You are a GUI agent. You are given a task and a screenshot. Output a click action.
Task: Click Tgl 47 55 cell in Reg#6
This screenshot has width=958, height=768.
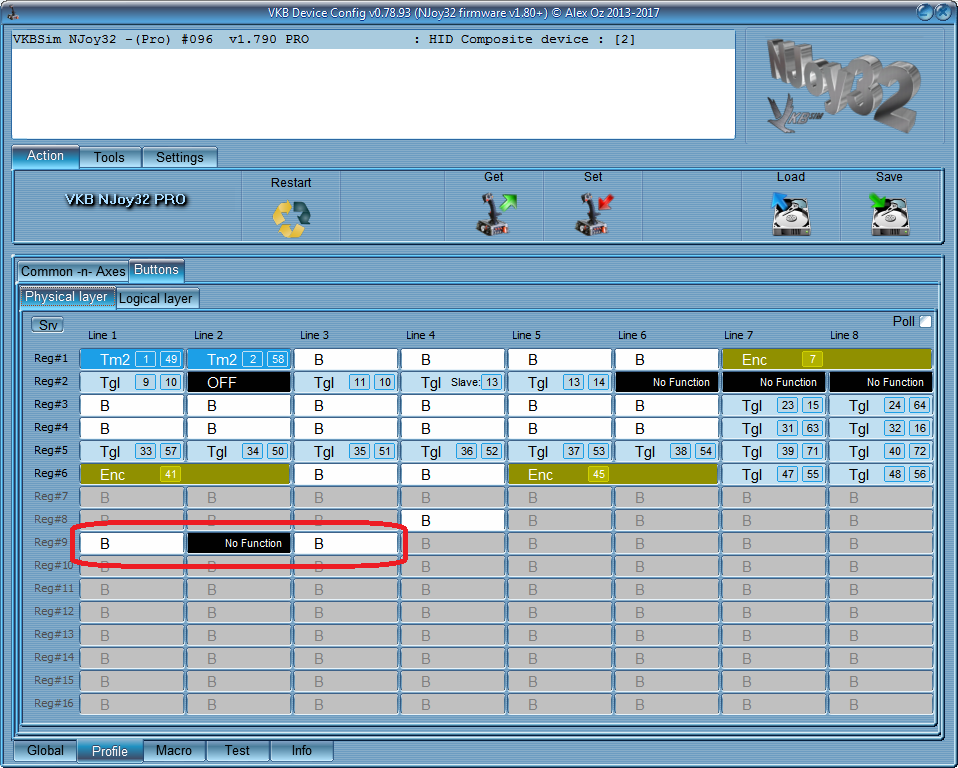pos(774,474)
